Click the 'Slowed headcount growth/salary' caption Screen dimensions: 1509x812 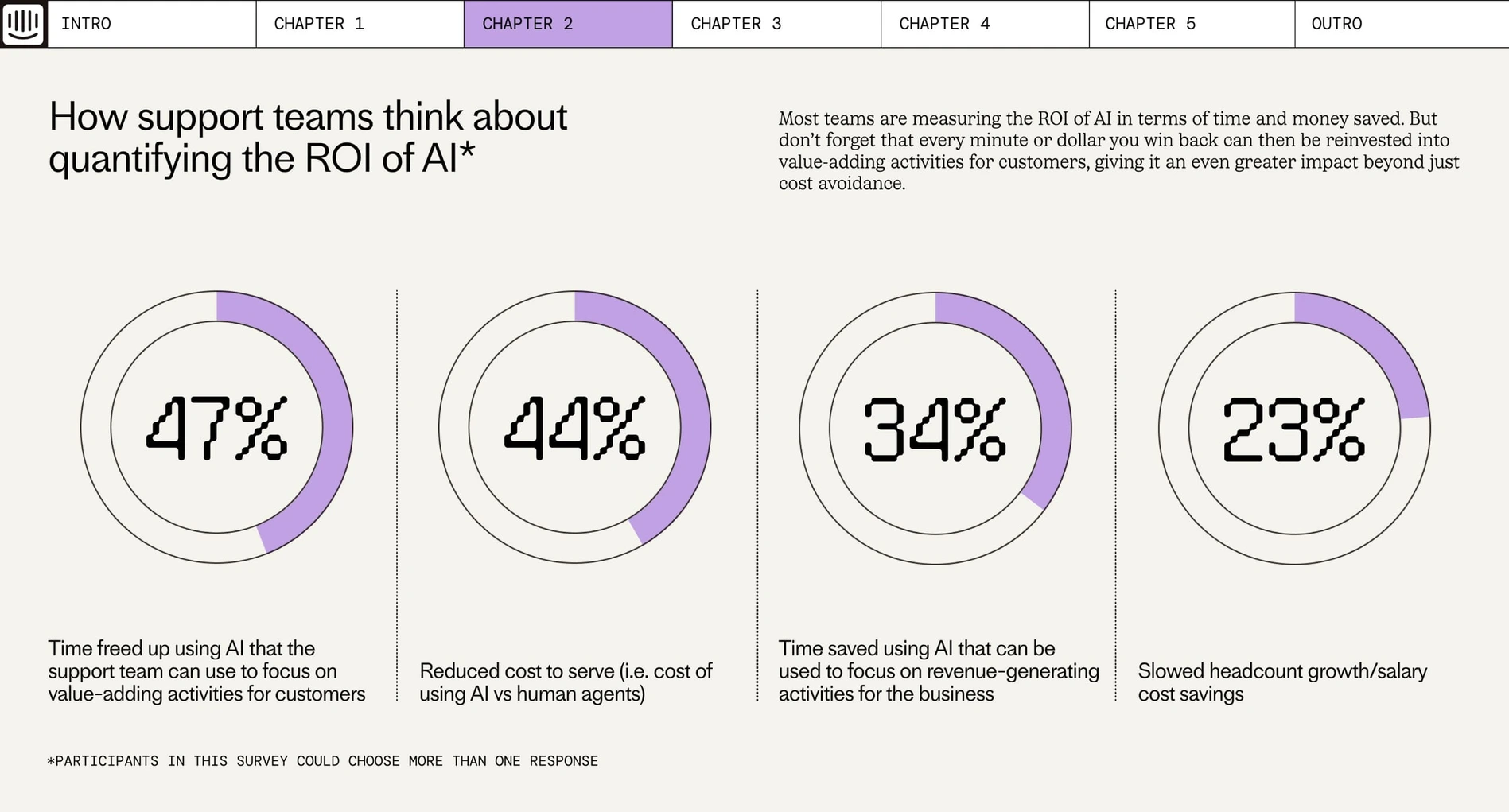pos(1282,682)
